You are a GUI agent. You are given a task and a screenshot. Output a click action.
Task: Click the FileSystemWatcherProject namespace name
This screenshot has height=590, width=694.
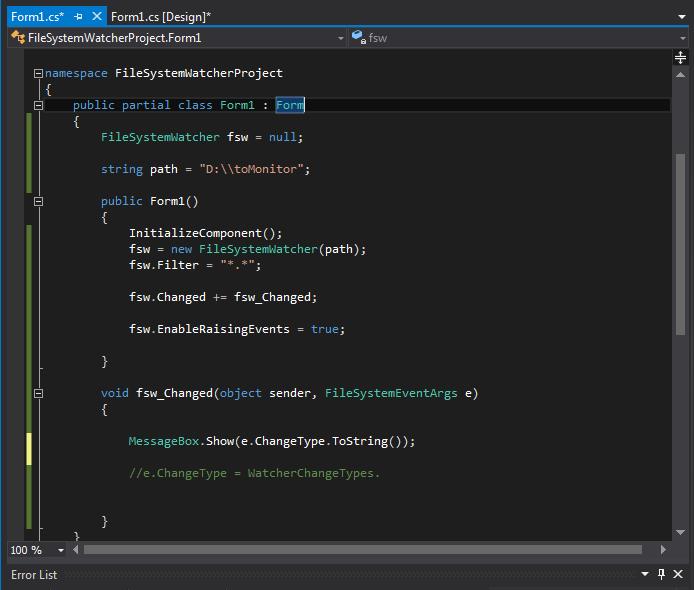(x=199, y=73)
